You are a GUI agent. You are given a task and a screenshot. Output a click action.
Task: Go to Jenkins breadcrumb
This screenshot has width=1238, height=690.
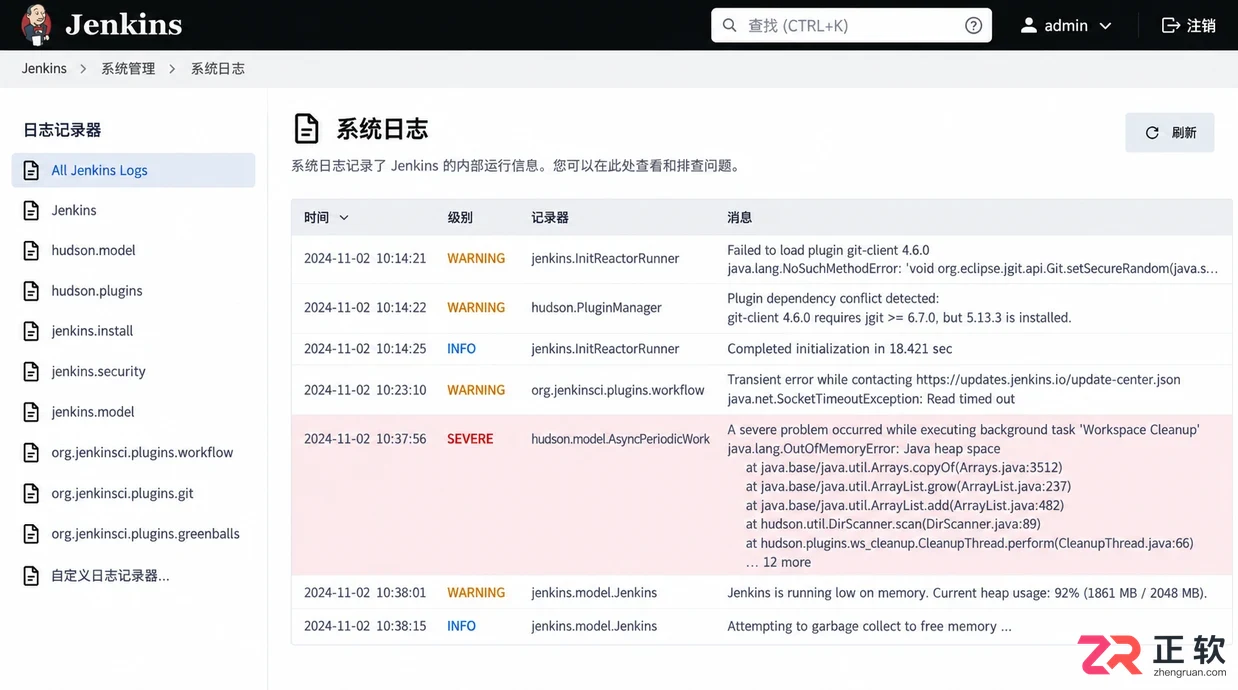coord(44,69)
